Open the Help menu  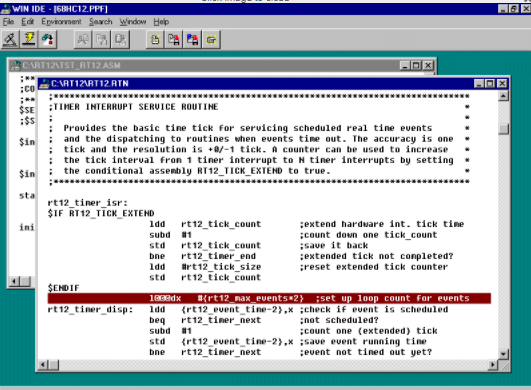click(161, 22)
